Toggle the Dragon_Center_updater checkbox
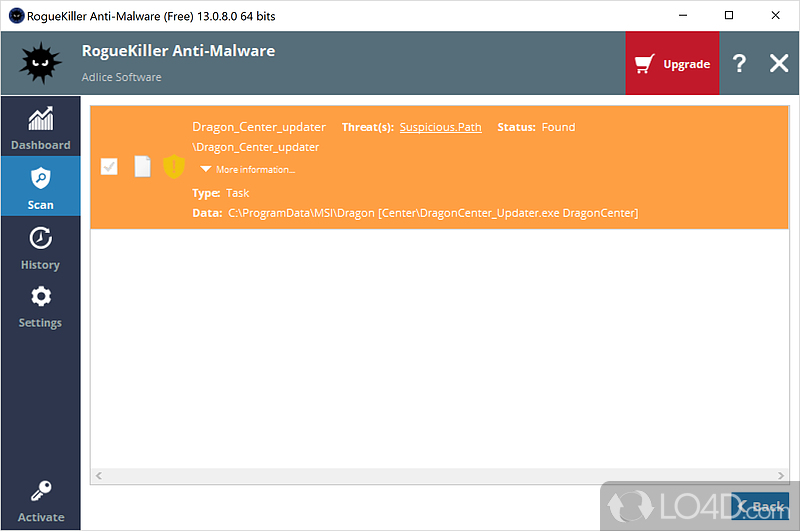Viewport: 800px width, 531px height. [109, 166]
